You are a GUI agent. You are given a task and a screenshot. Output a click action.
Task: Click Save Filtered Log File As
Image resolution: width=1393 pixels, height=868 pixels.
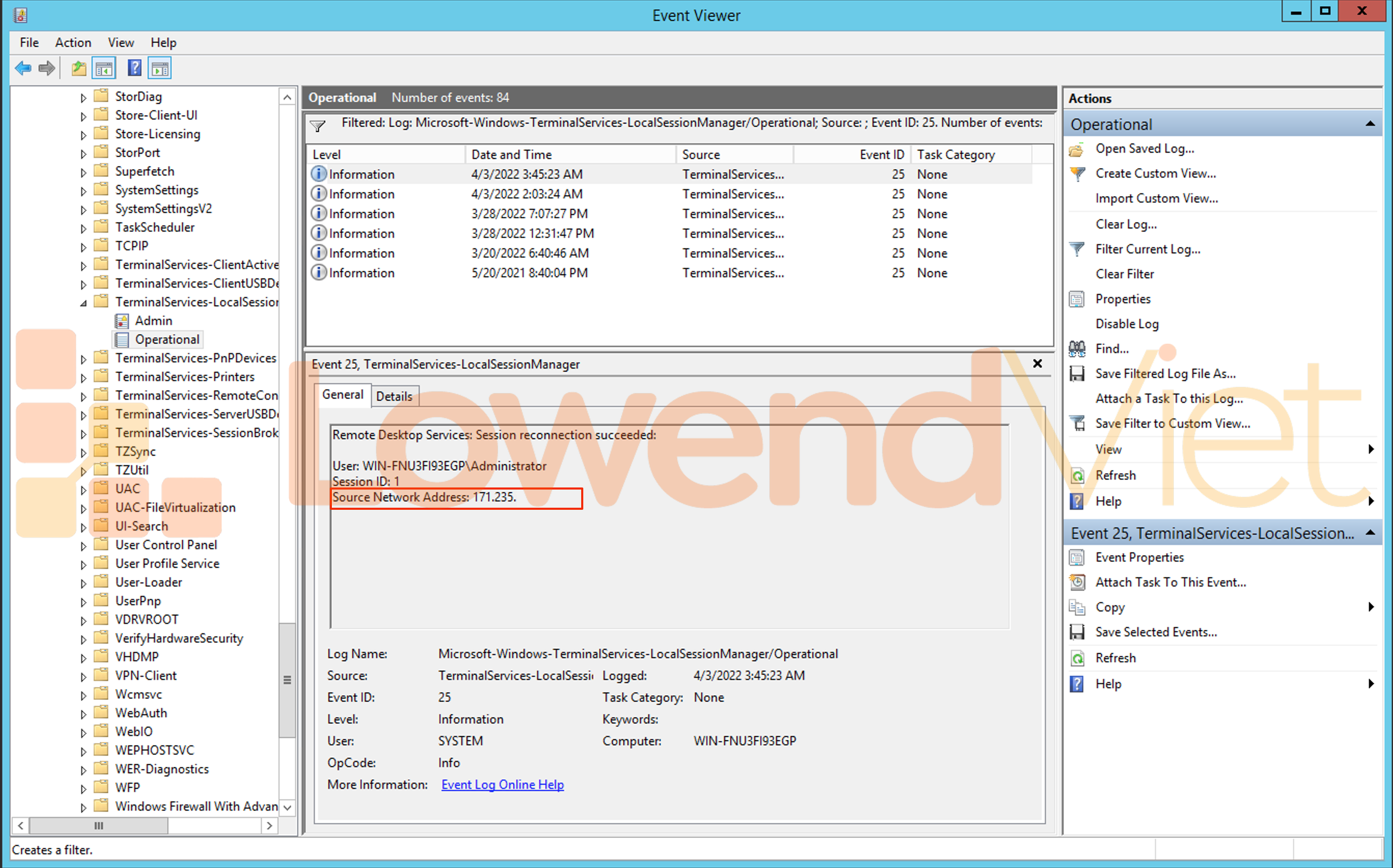click(x=1165, y=374)
